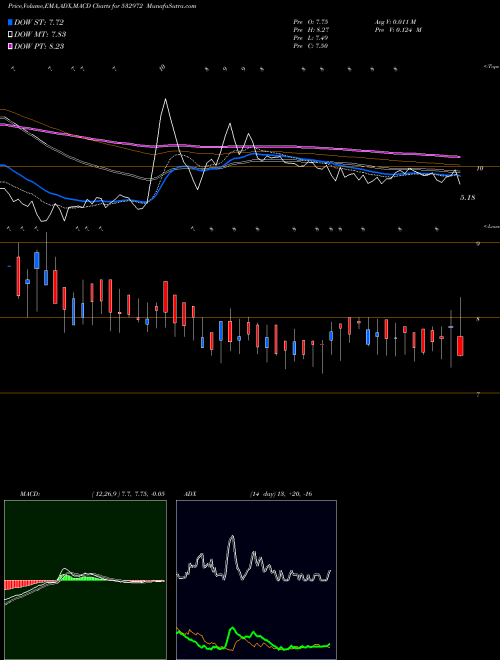Click the 'Pre V: 0.124 M' volume text

398,29
